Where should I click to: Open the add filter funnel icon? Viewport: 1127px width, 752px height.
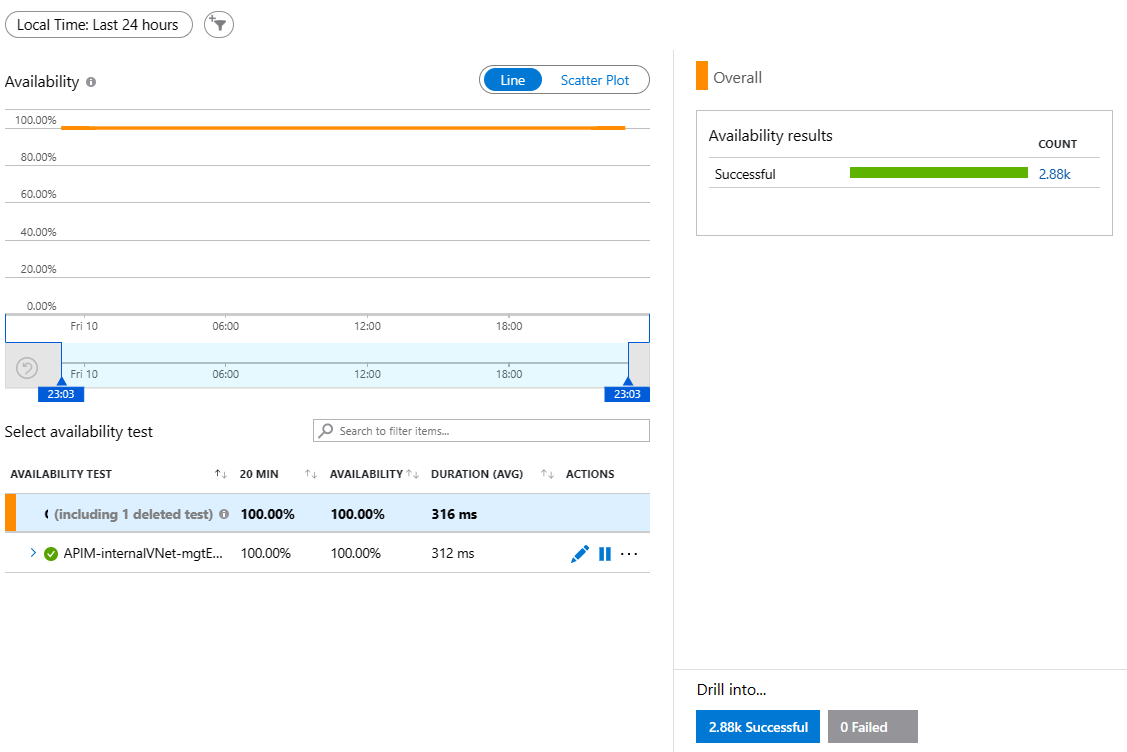(x=218, y=24)
